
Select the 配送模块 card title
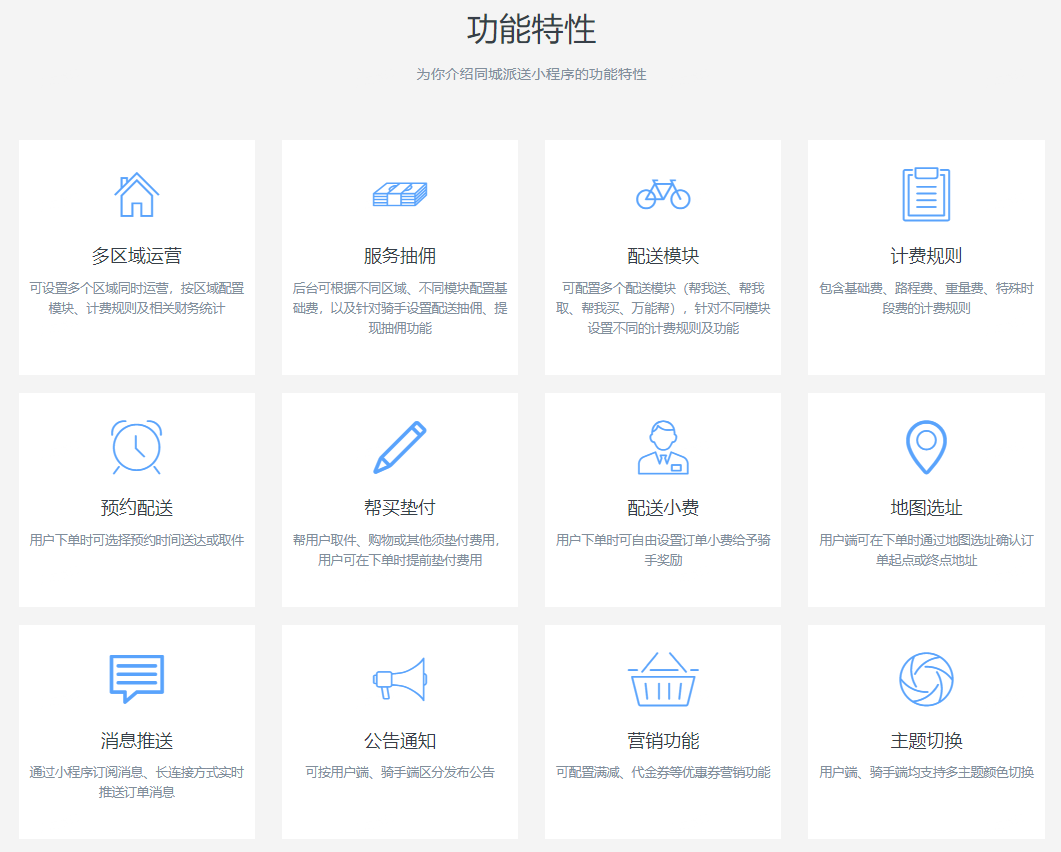[x=663, y=256]
